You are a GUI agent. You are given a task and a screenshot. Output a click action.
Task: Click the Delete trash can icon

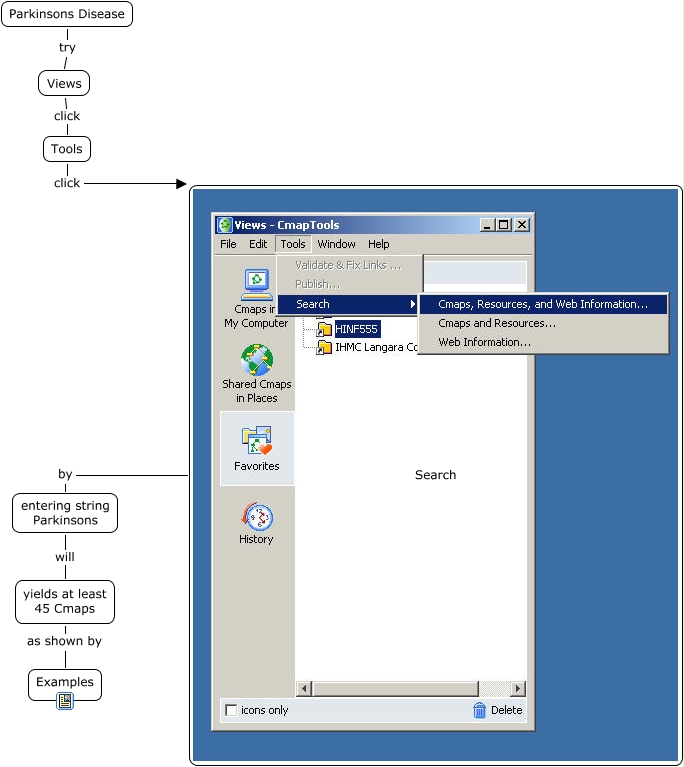click(x=480, y=710)
